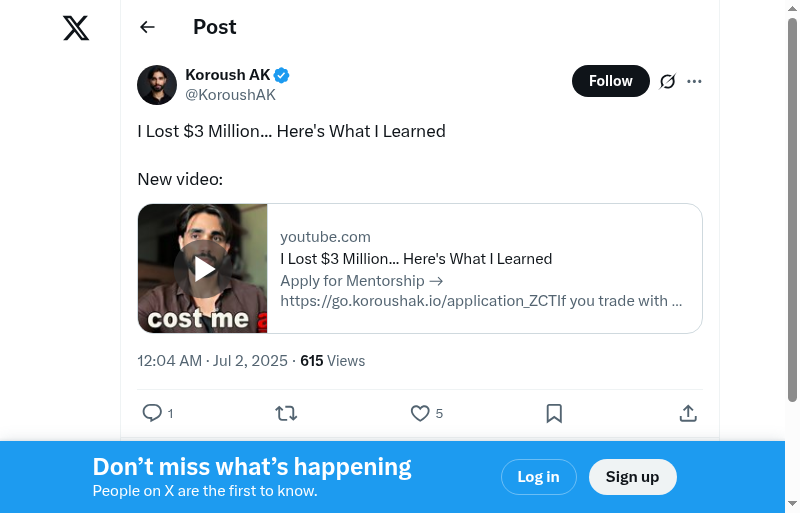Click the Grok explain icon

pyautogui.click(x=668, y=82)
